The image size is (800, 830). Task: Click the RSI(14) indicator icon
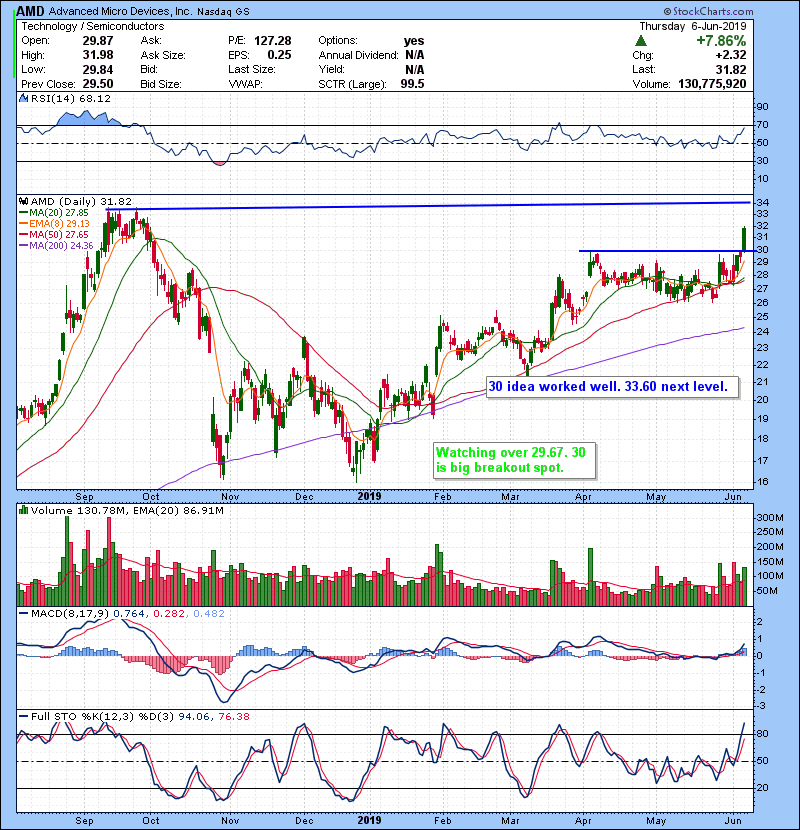click(x=23, y=98)
